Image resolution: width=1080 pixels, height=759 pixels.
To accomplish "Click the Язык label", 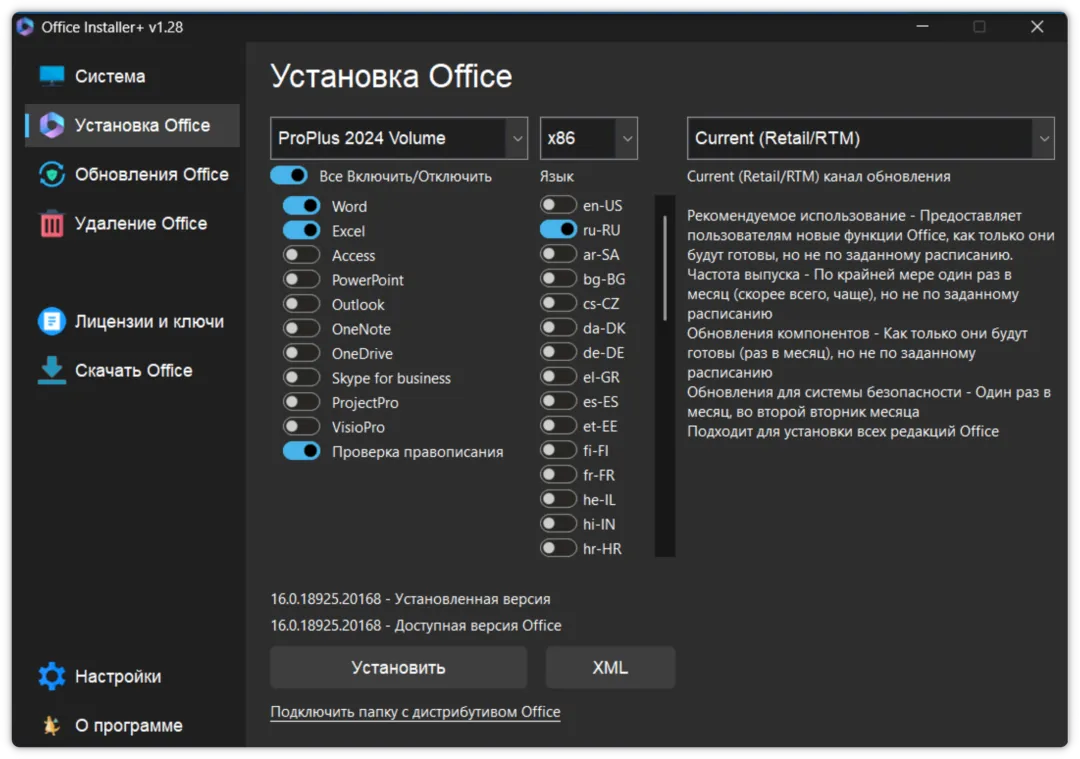I will [x=557, y=176].
